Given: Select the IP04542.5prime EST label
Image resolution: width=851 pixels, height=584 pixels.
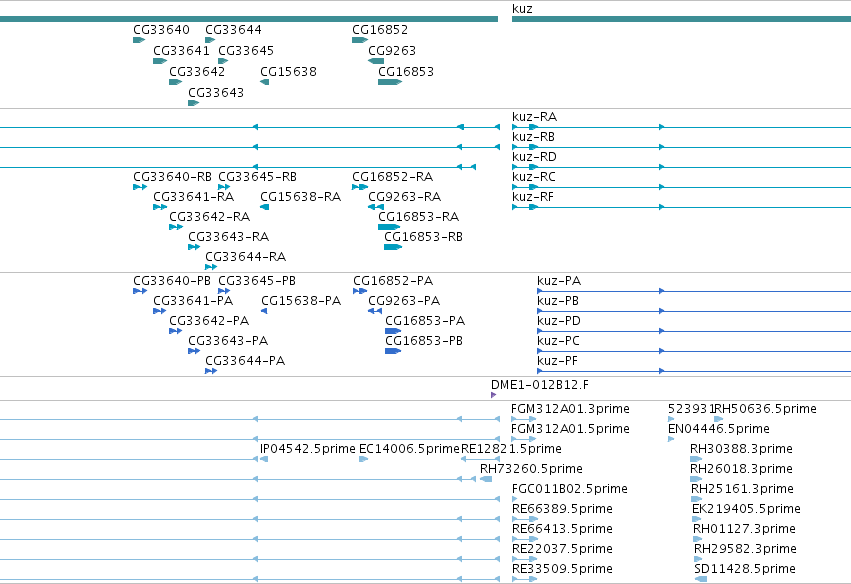Looking at the screenshot, I should pos(308,449).
